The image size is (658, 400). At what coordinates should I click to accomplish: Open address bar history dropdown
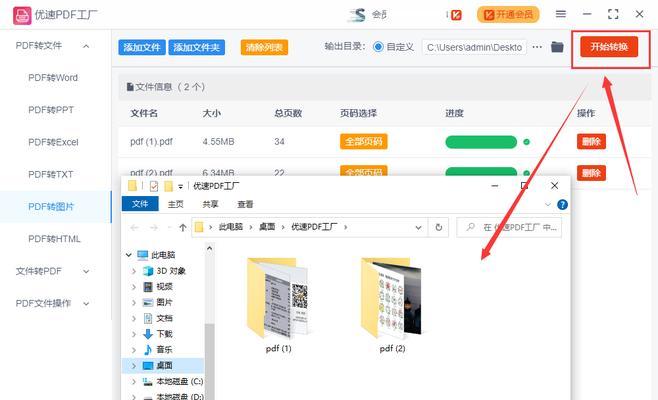[418, 227]
